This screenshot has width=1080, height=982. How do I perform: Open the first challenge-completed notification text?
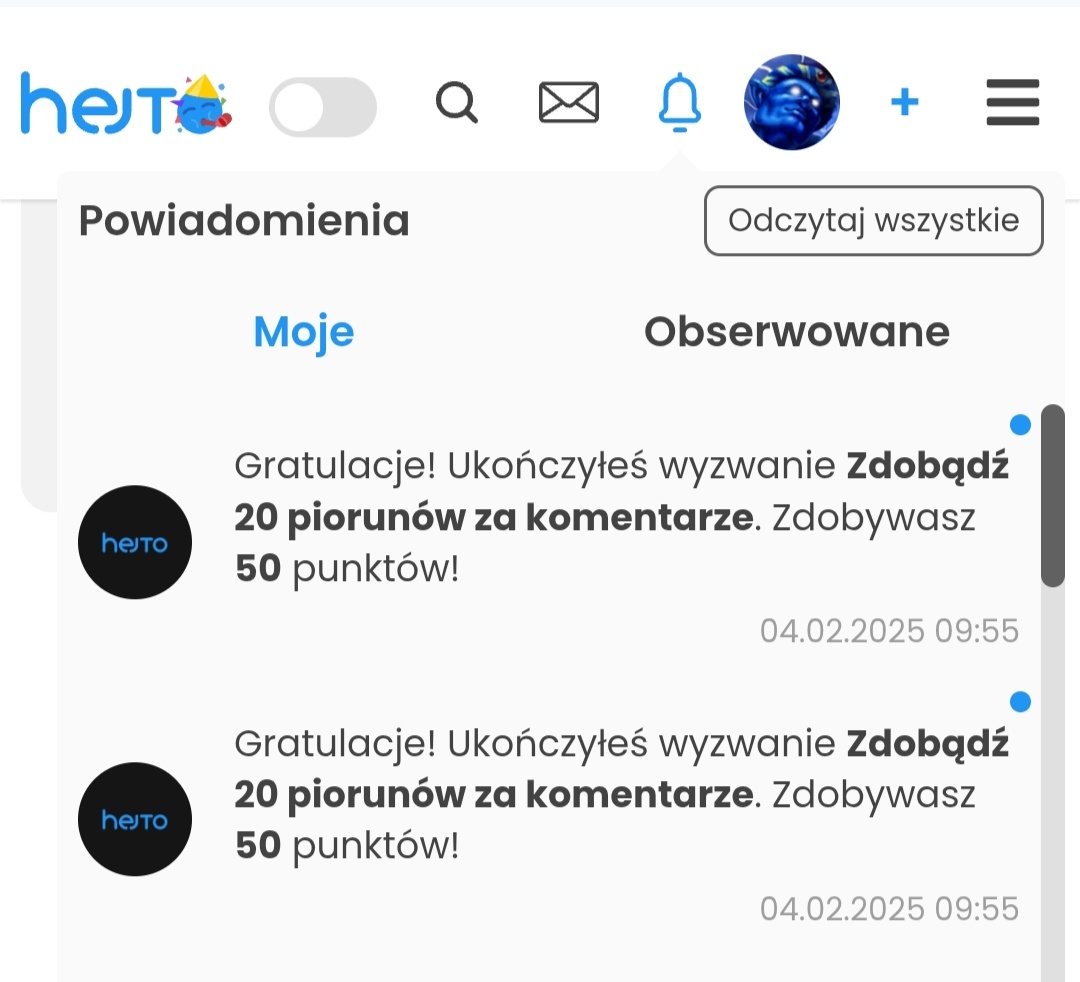[x=620, y=517]
